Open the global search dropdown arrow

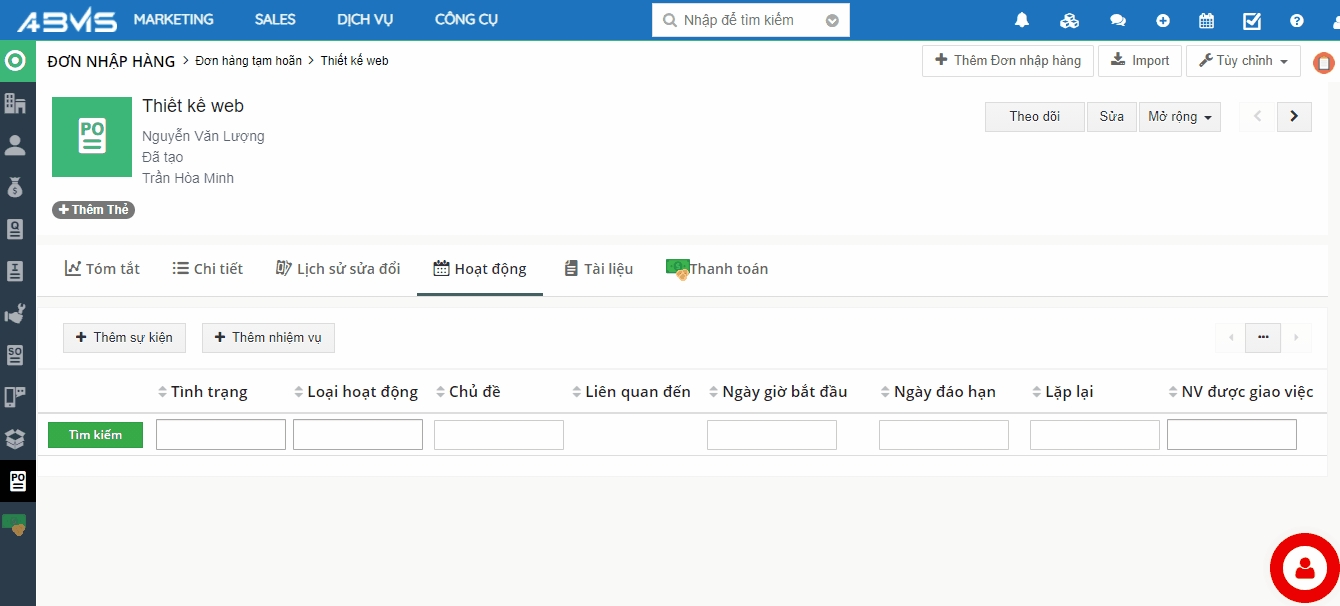click(832, 20)
